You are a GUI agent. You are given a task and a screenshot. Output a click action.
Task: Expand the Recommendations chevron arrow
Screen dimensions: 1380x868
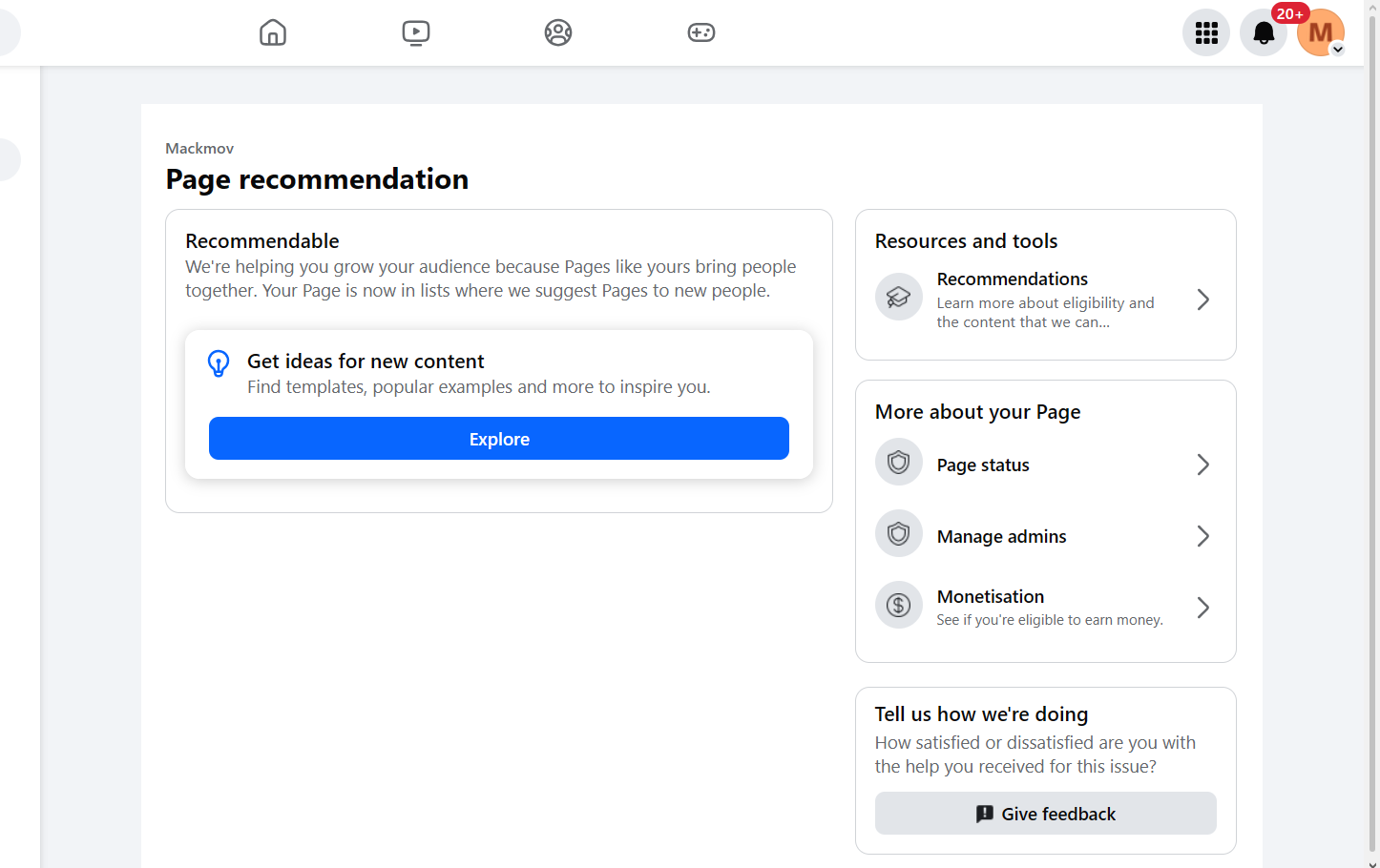pyautogui.click(x=1203, y=300)
